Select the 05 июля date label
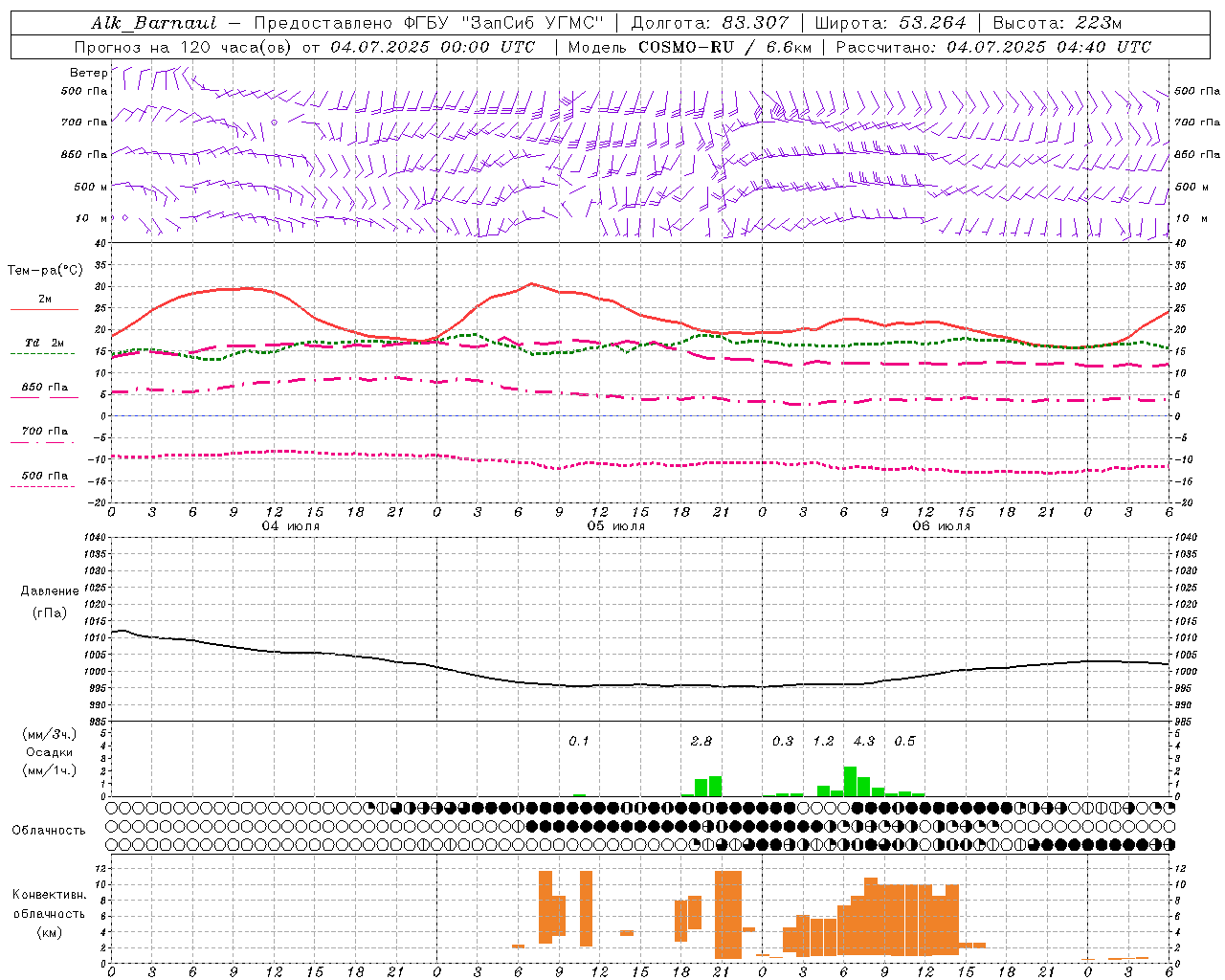The width and height of the screenshot is (1225, 980). pyautogui.click(x=616, y=526)
